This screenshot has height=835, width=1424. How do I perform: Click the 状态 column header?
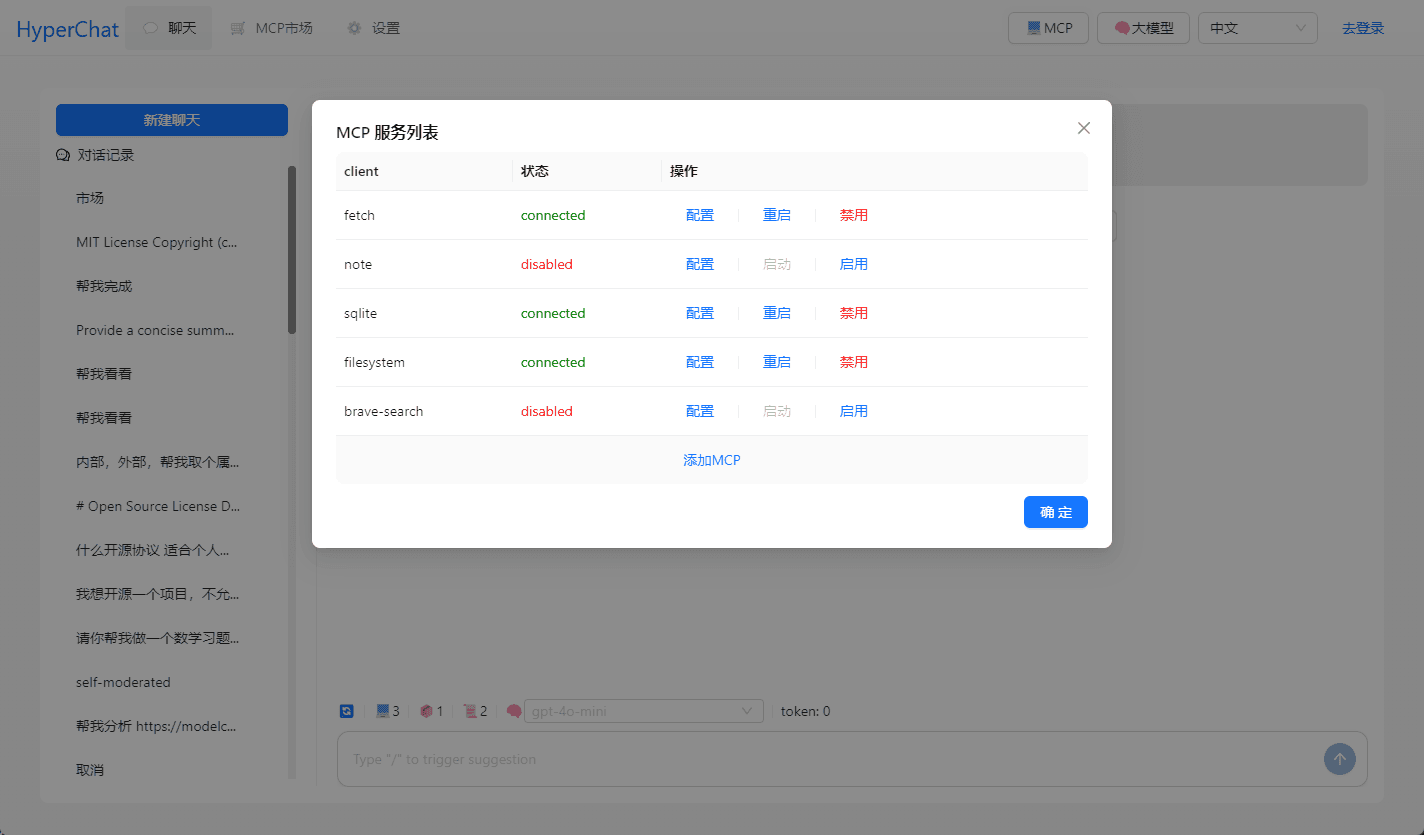tap(587, 171)
